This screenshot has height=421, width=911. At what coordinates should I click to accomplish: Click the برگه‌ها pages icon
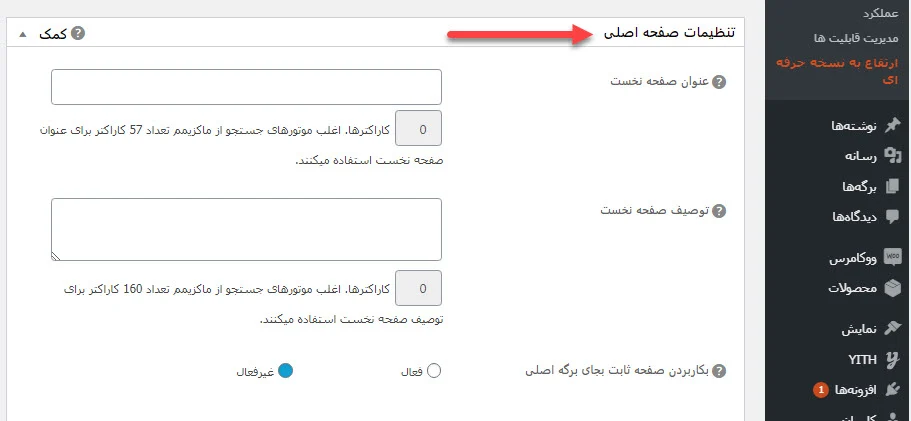(892, 186)
